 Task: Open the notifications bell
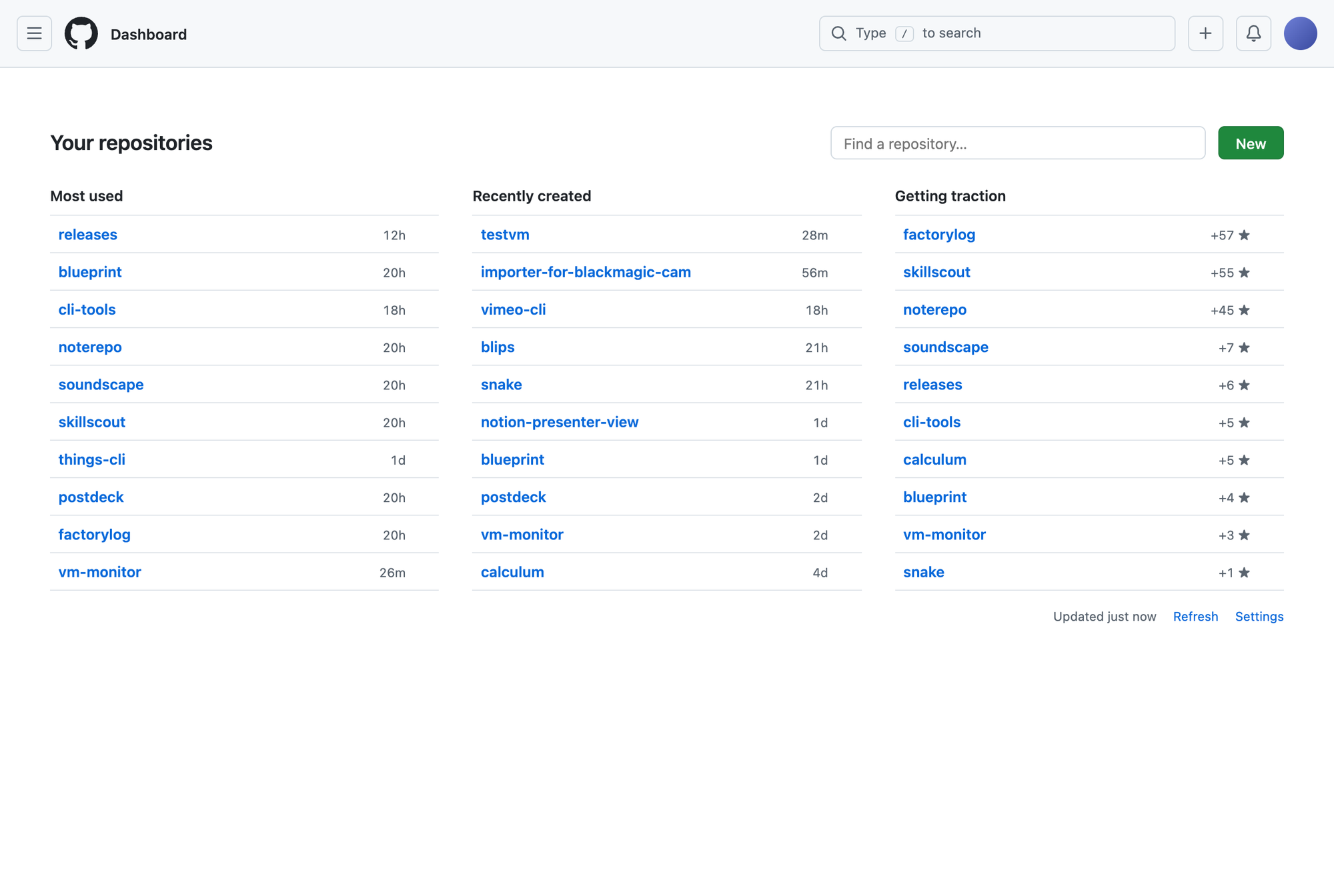point(1253,33)
